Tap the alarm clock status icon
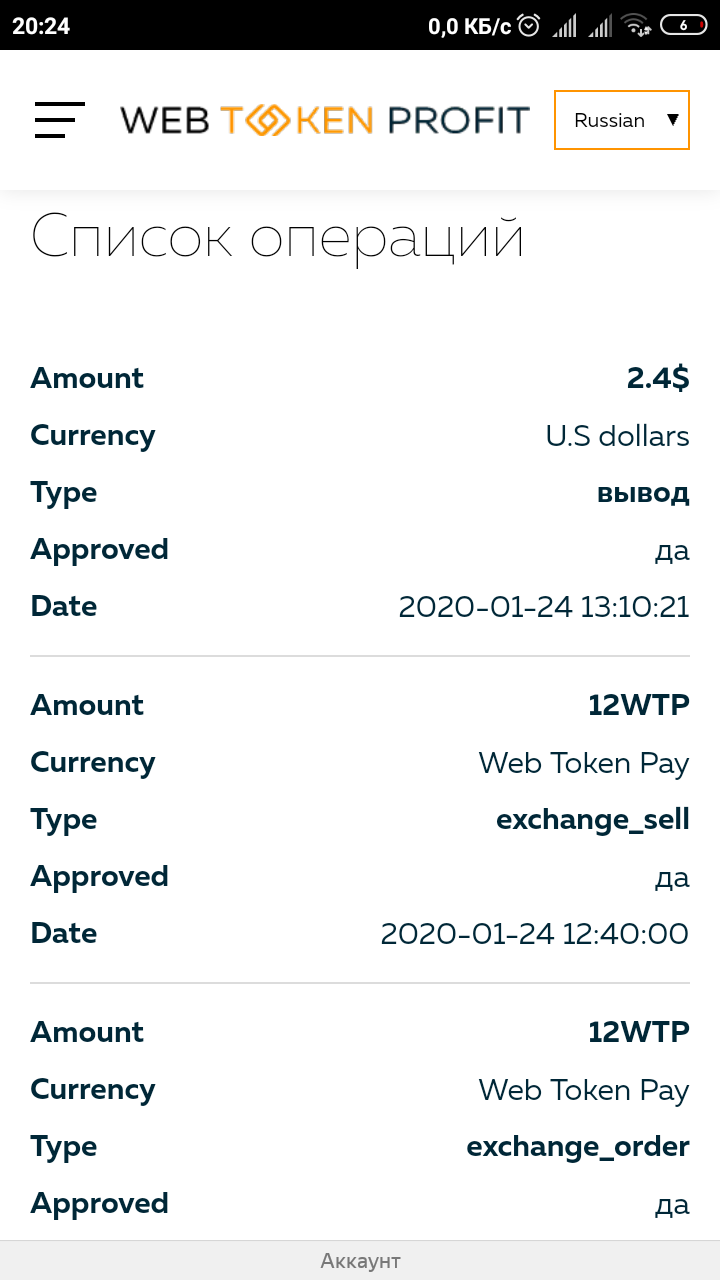 530,26
